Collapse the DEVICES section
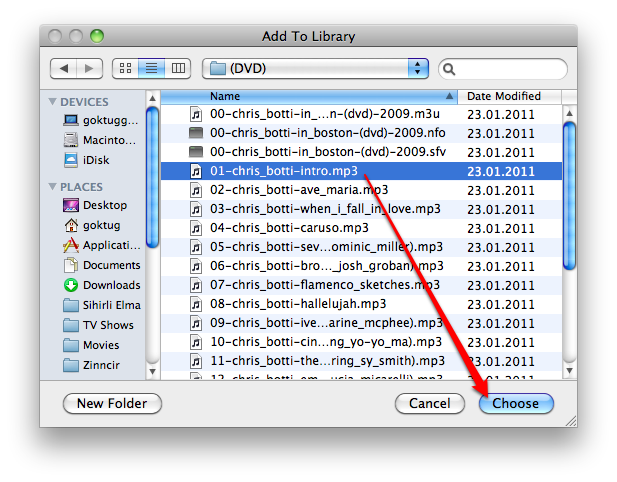 click(53, 102)
